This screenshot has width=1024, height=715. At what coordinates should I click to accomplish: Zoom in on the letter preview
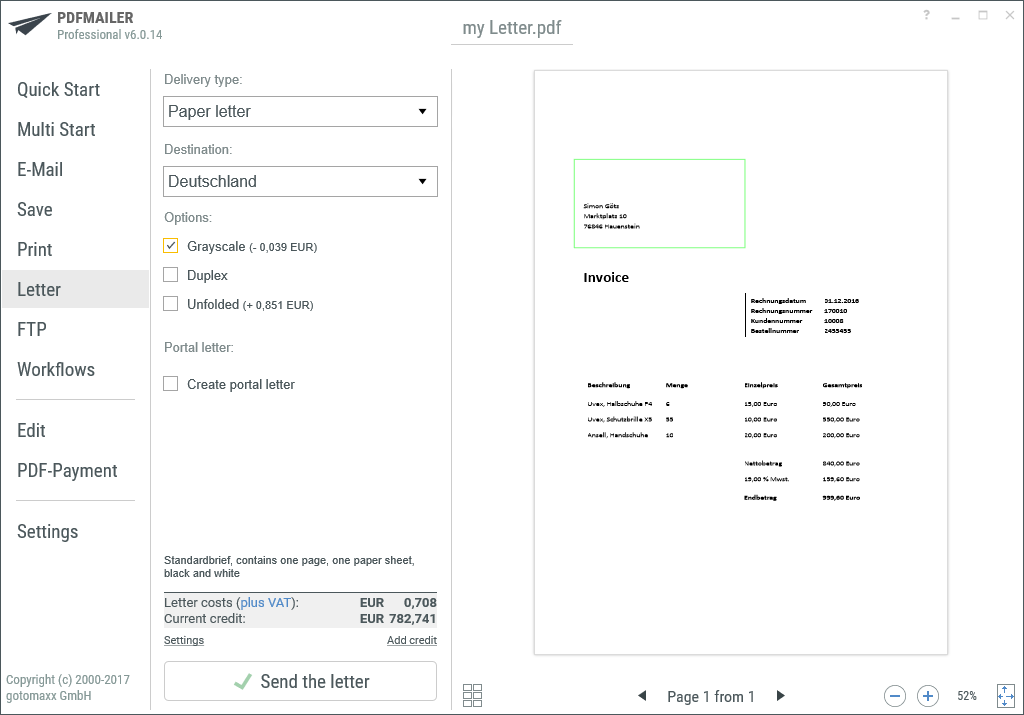click(x=927, y=695)
